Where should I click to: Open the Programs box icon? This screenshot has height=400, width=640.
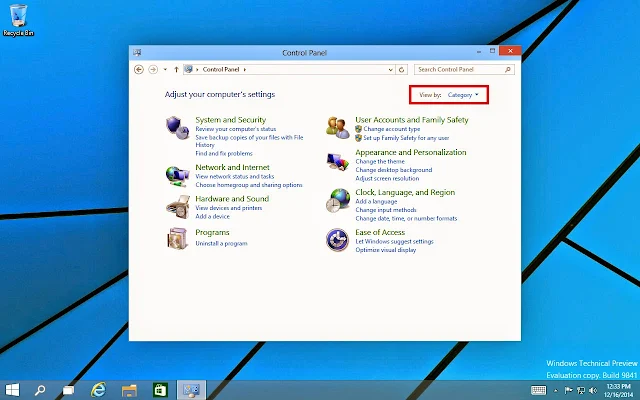178,238
